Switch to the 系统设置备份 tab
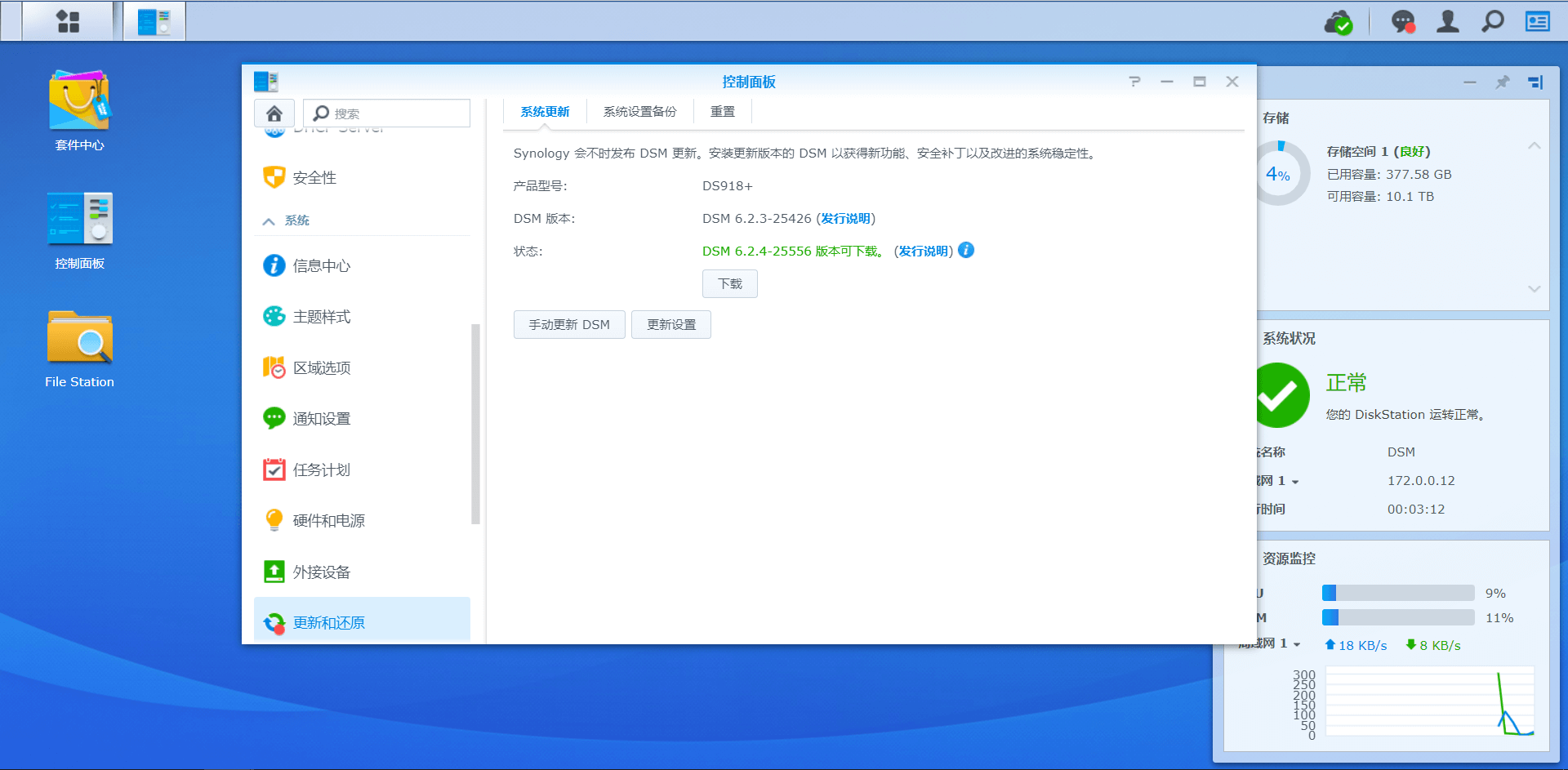The height and width of the screenshot is (770, 1568). (x=639, y=112)
